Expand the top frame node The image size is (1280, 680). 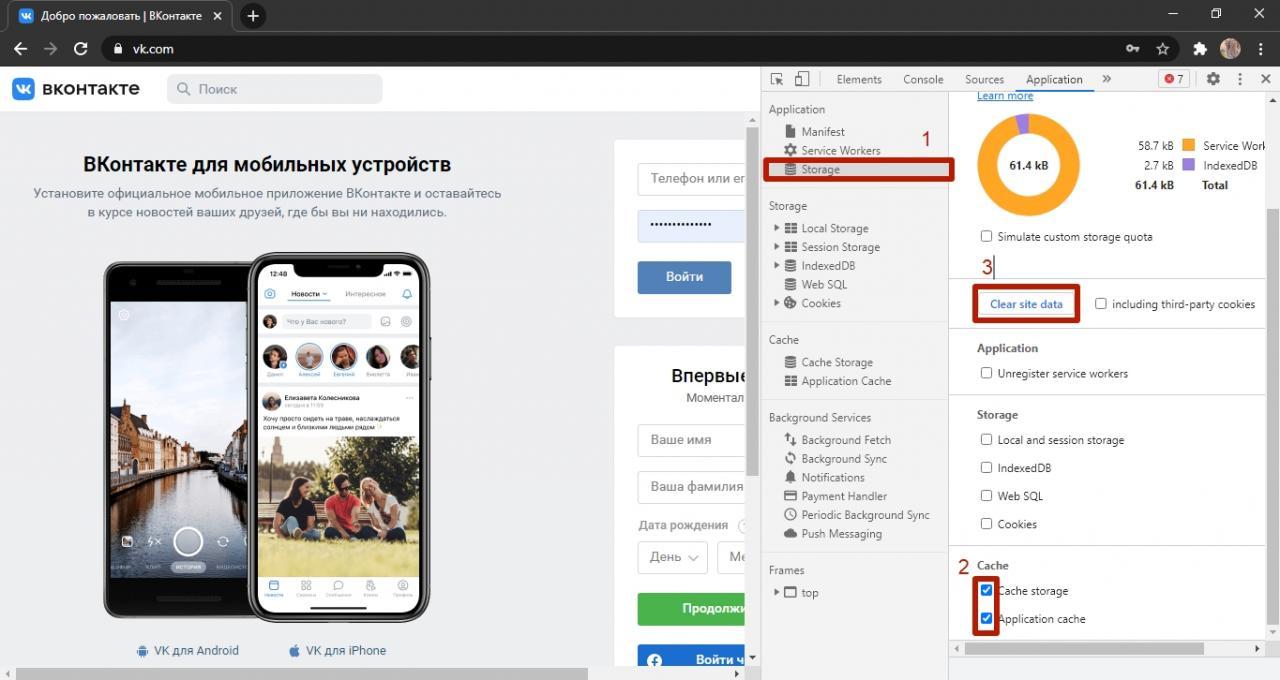[x=777, y=593]
